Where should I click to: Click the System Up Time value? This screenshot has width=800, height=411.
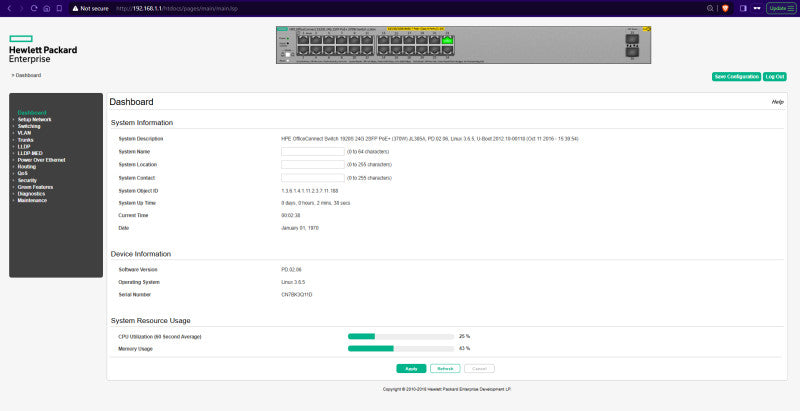[x=315, y=203]
